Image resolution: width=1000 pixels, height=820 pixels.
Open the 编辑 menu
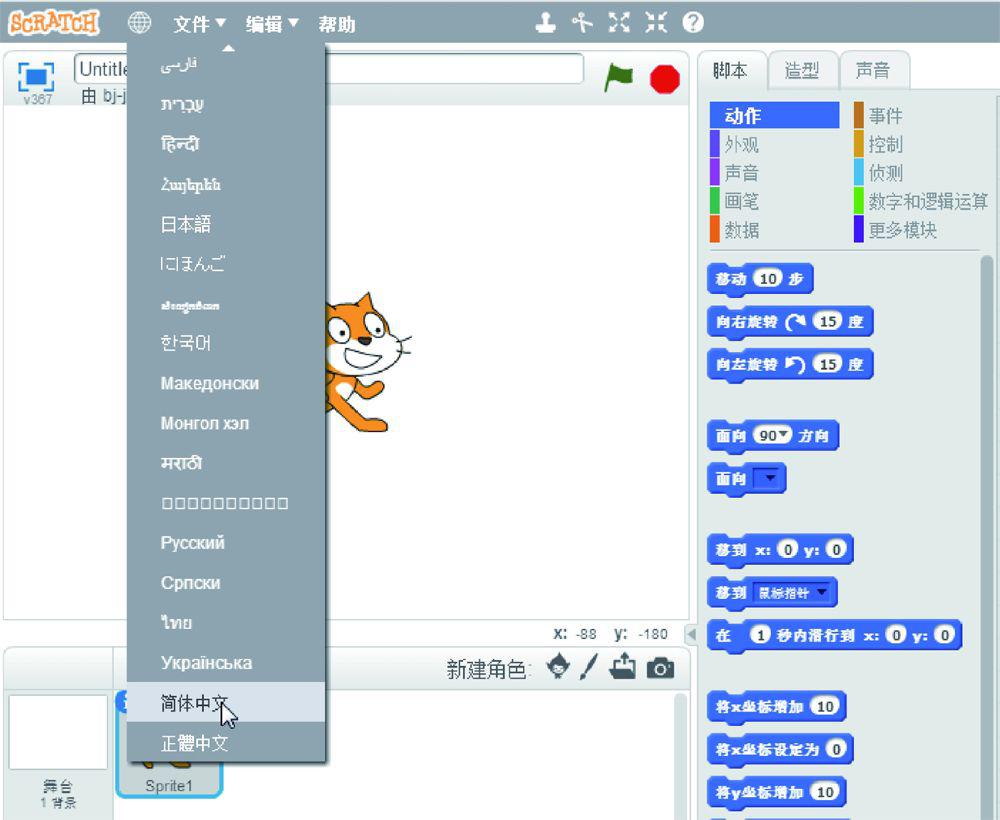pos(272,24)
